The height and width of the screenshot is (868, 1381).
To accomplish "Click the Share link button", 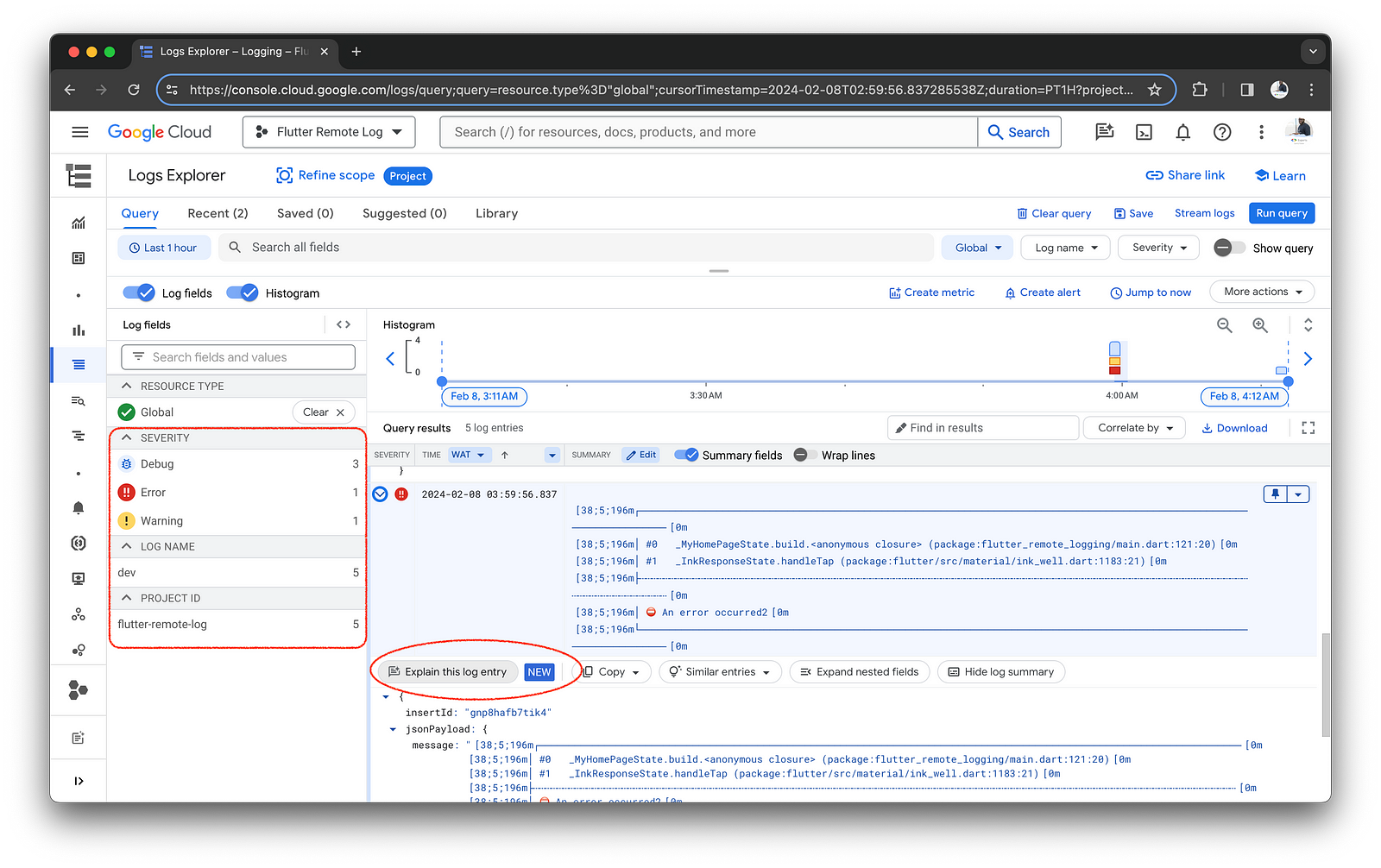I will pos(1185,175).
